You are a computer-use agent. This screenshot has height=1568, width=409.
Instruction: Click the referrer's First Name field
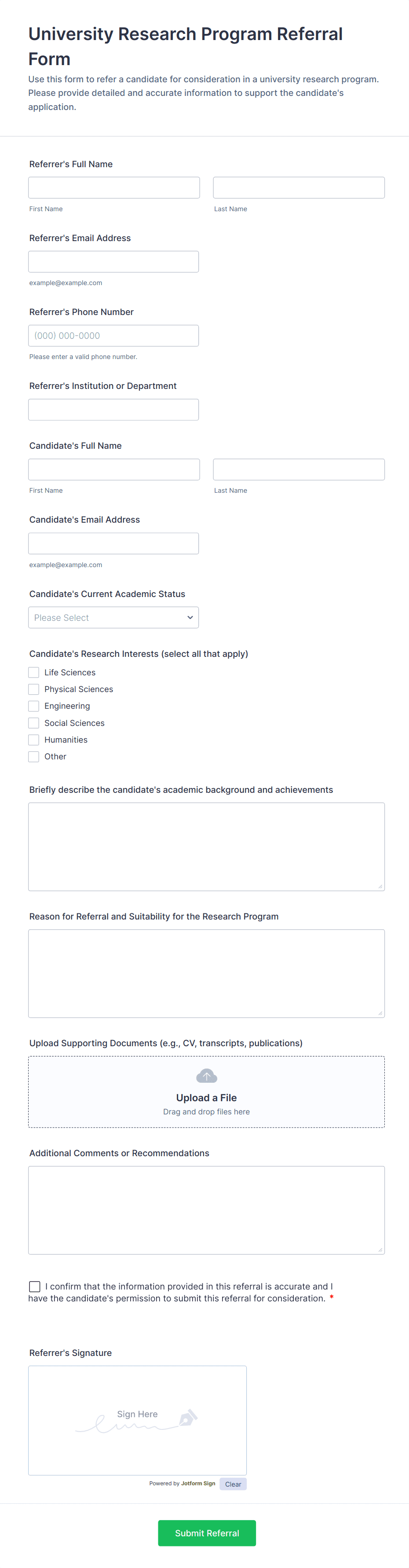pyautogui.click(x=114, y=187)
